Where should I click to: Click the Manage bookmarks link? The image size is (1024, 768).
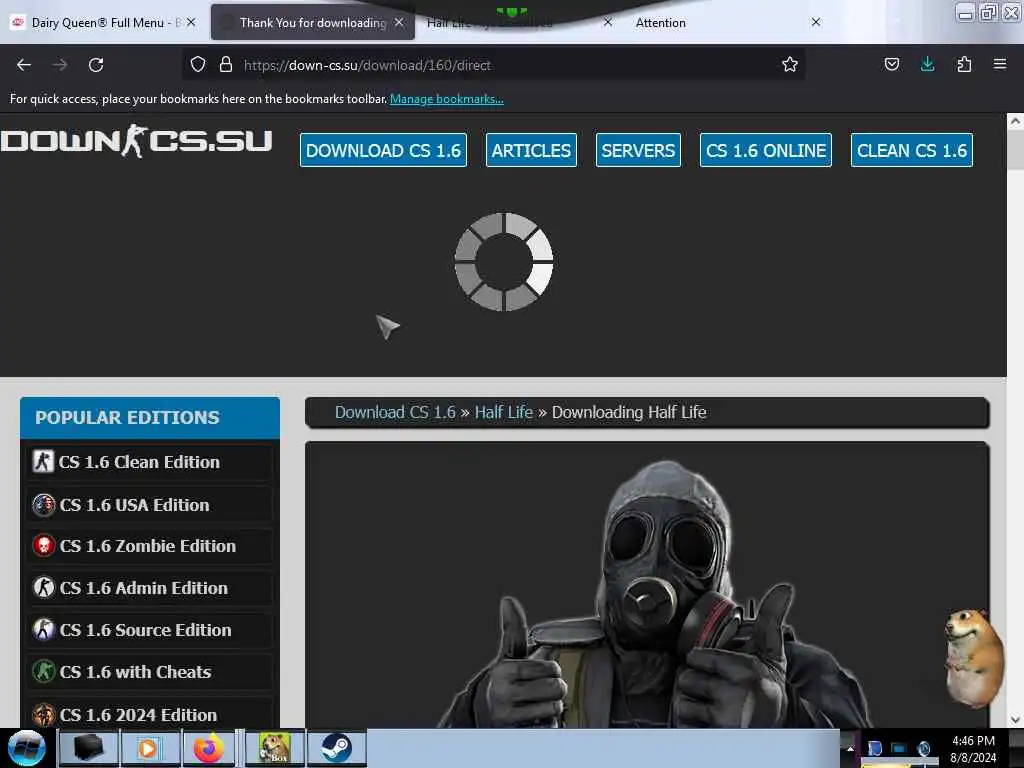coord(447,99)
